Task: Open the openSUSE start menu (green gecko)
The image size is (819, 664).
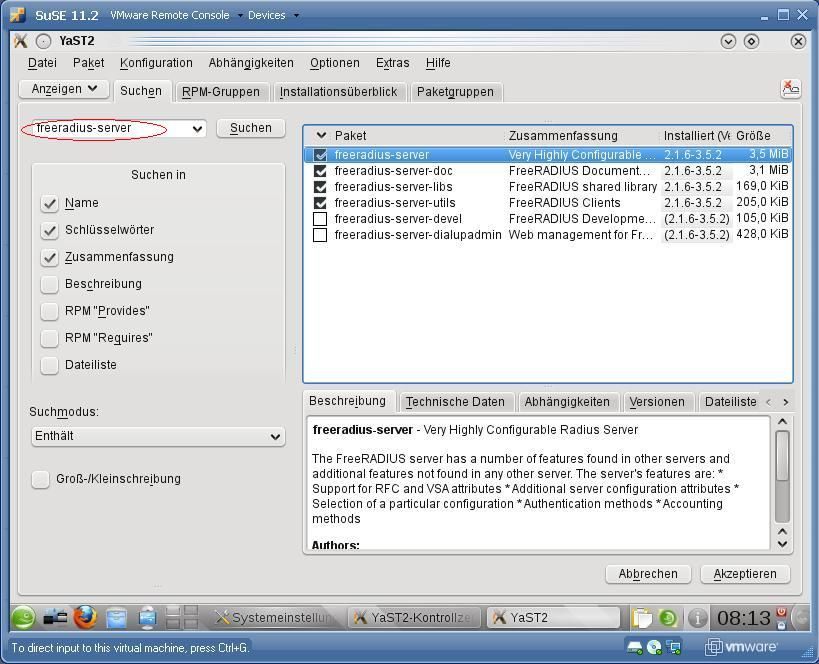Action: [x=23, y=618]
